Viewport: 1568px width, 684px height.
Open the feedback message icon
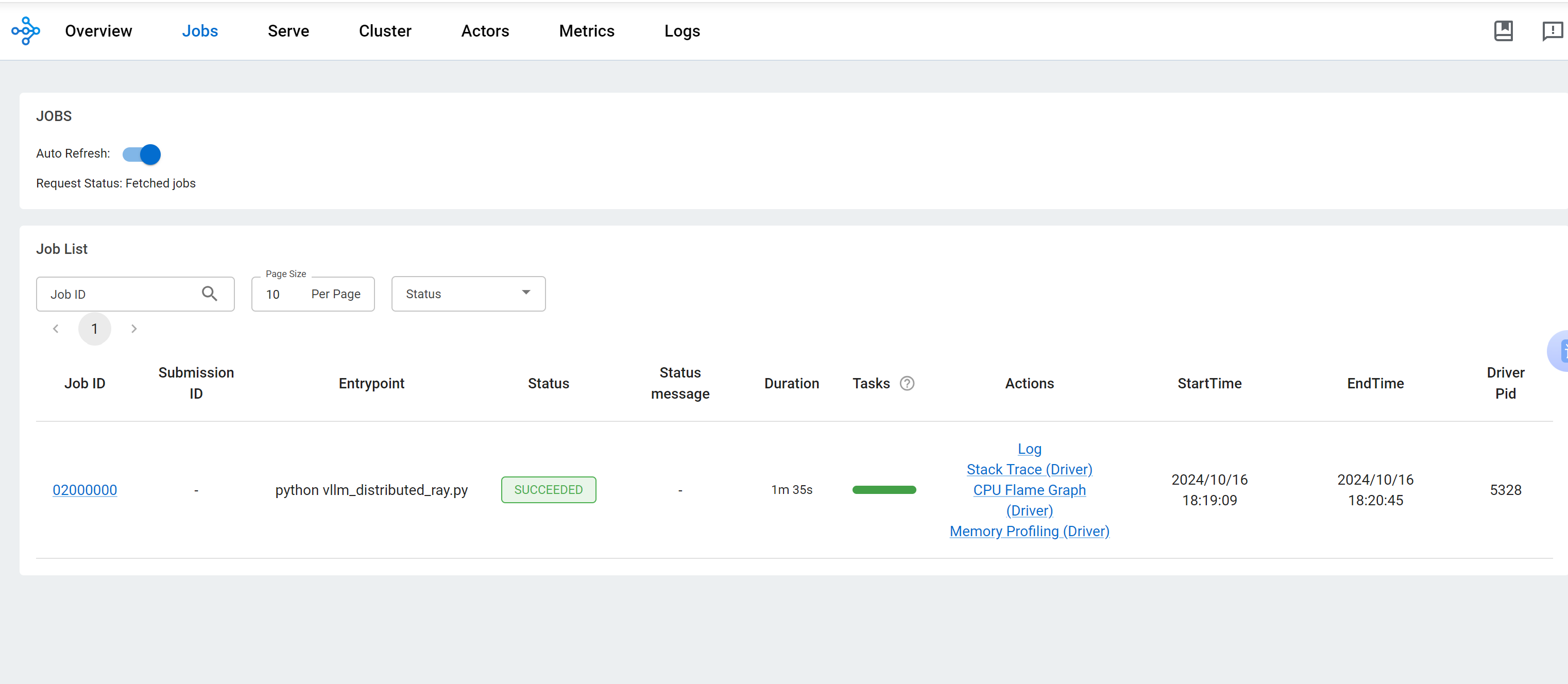pyautogui.click(x=1552, y=31)
